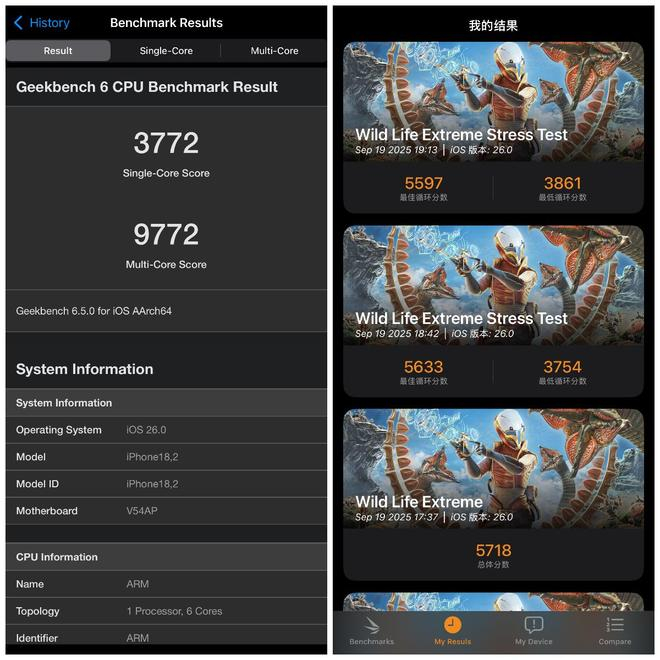This screenshot has width=660, height=660.
Task: Switch to the Multi-Core tab
Action: click(274, 51)
